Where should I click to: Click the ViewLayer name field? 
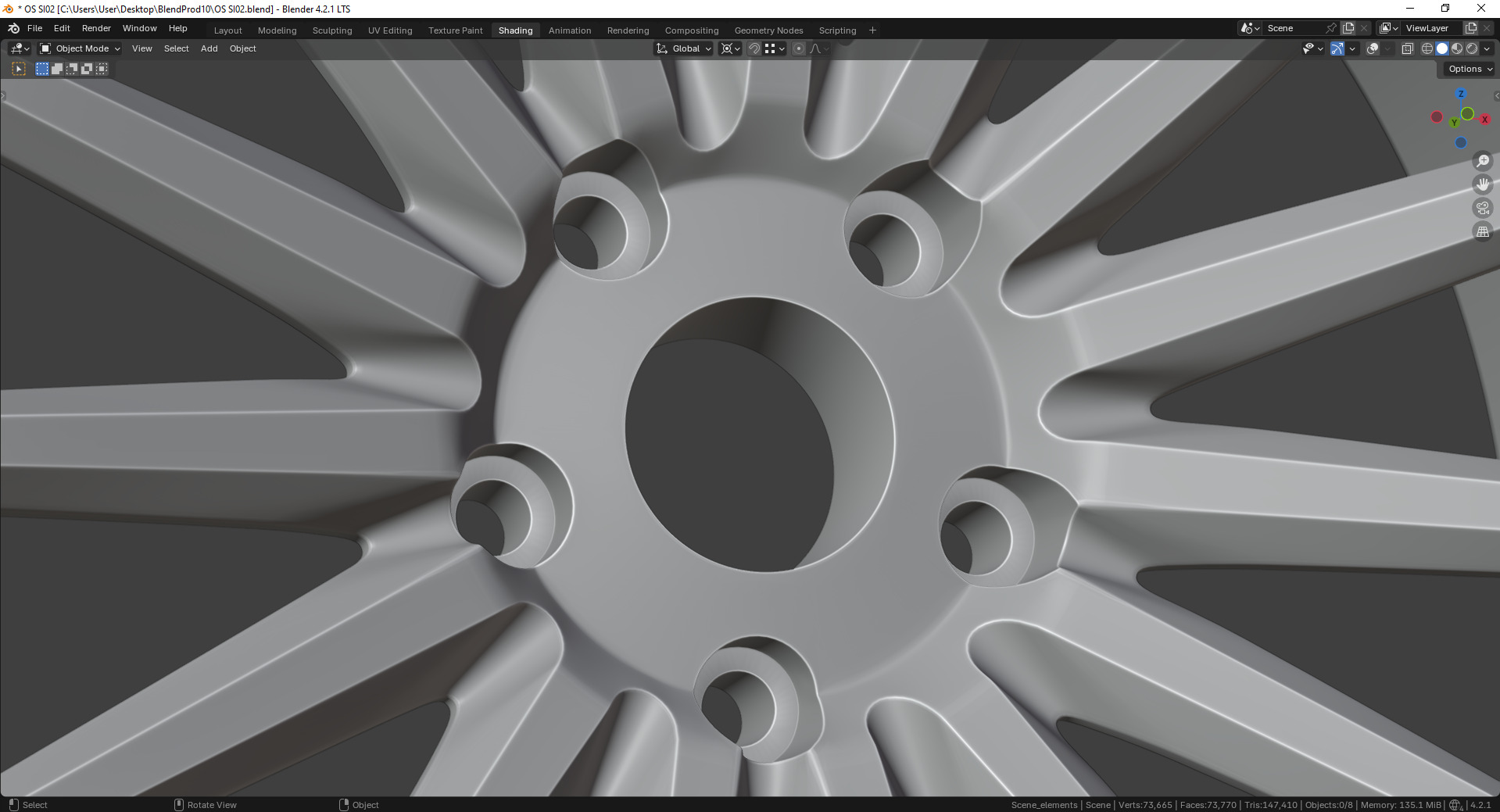click(x=1431, y=28)
